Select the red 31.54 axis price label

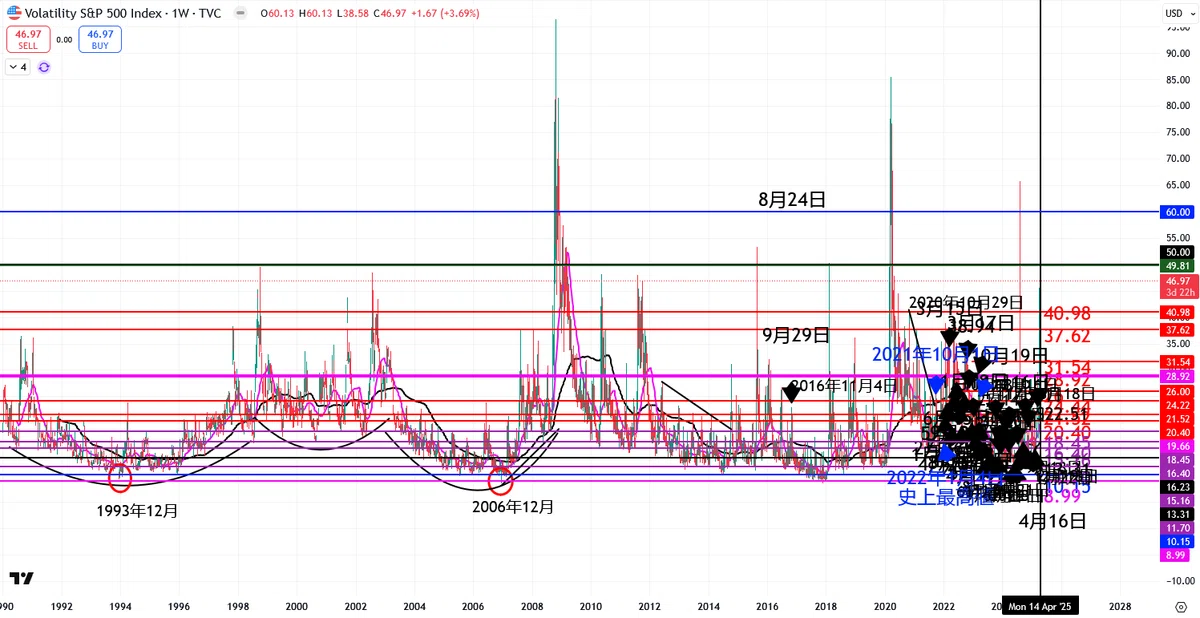[1177, 361]
